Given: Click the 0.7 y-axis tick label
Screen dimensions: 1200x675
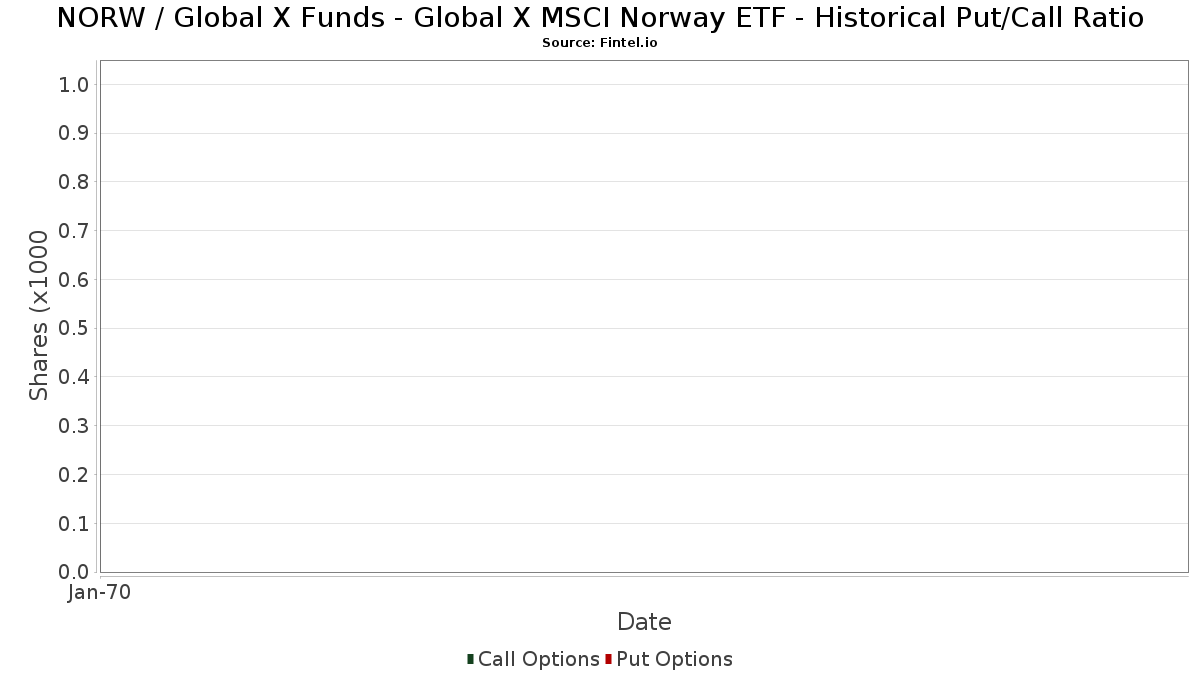Looking at the screenshot, I should [74, 231].
